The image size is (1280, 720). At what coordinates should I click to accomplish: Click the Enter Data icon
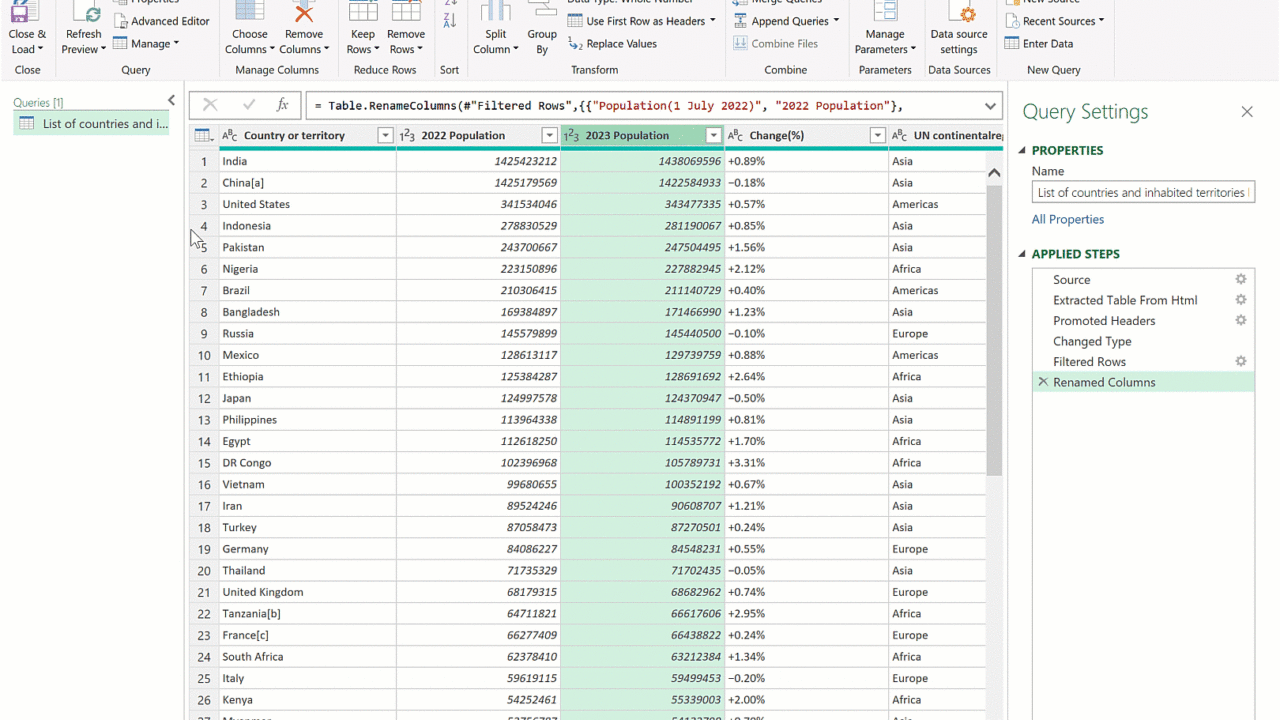tap(1012, 44)
